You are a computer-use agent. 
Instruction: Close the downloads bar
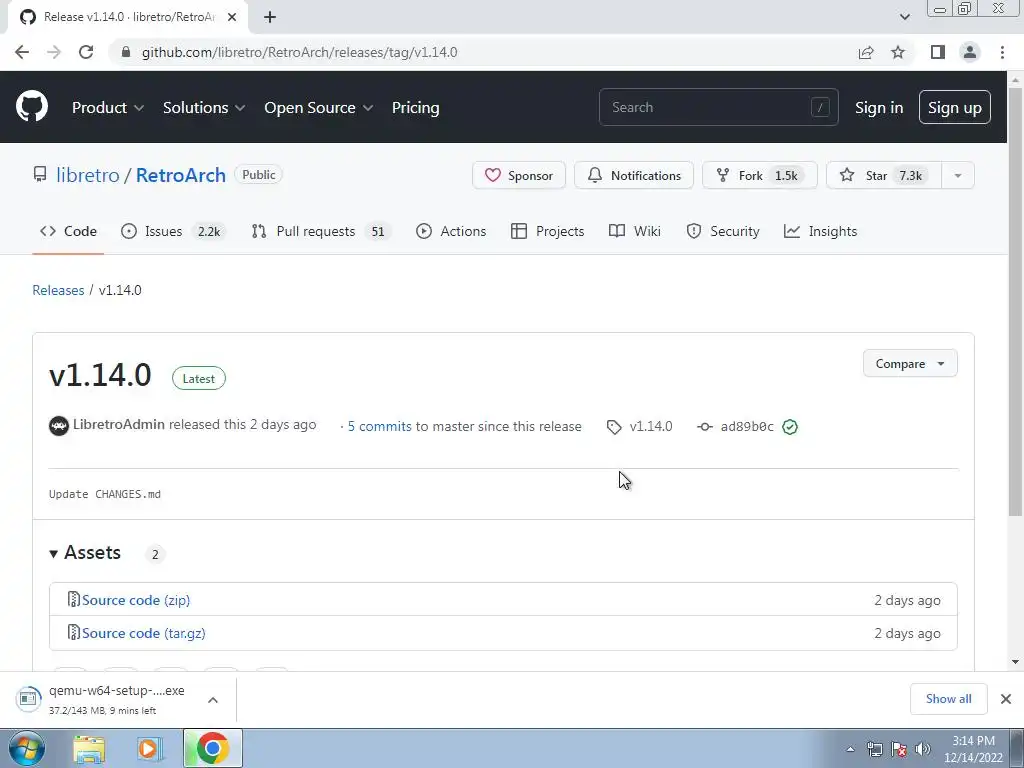[1006, 699]
